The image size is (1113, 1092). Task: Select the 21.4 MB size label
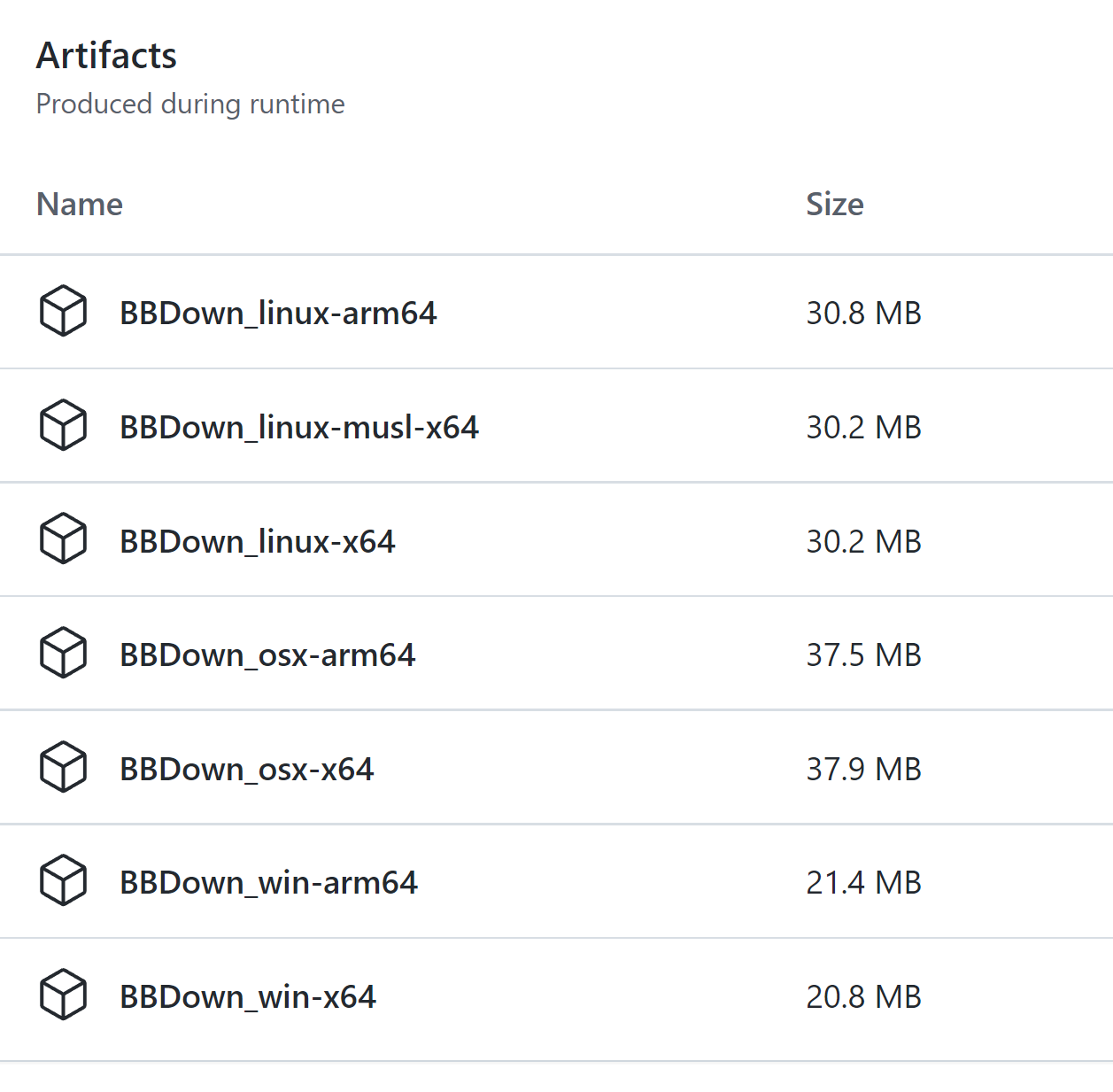[x=863, y=882]
